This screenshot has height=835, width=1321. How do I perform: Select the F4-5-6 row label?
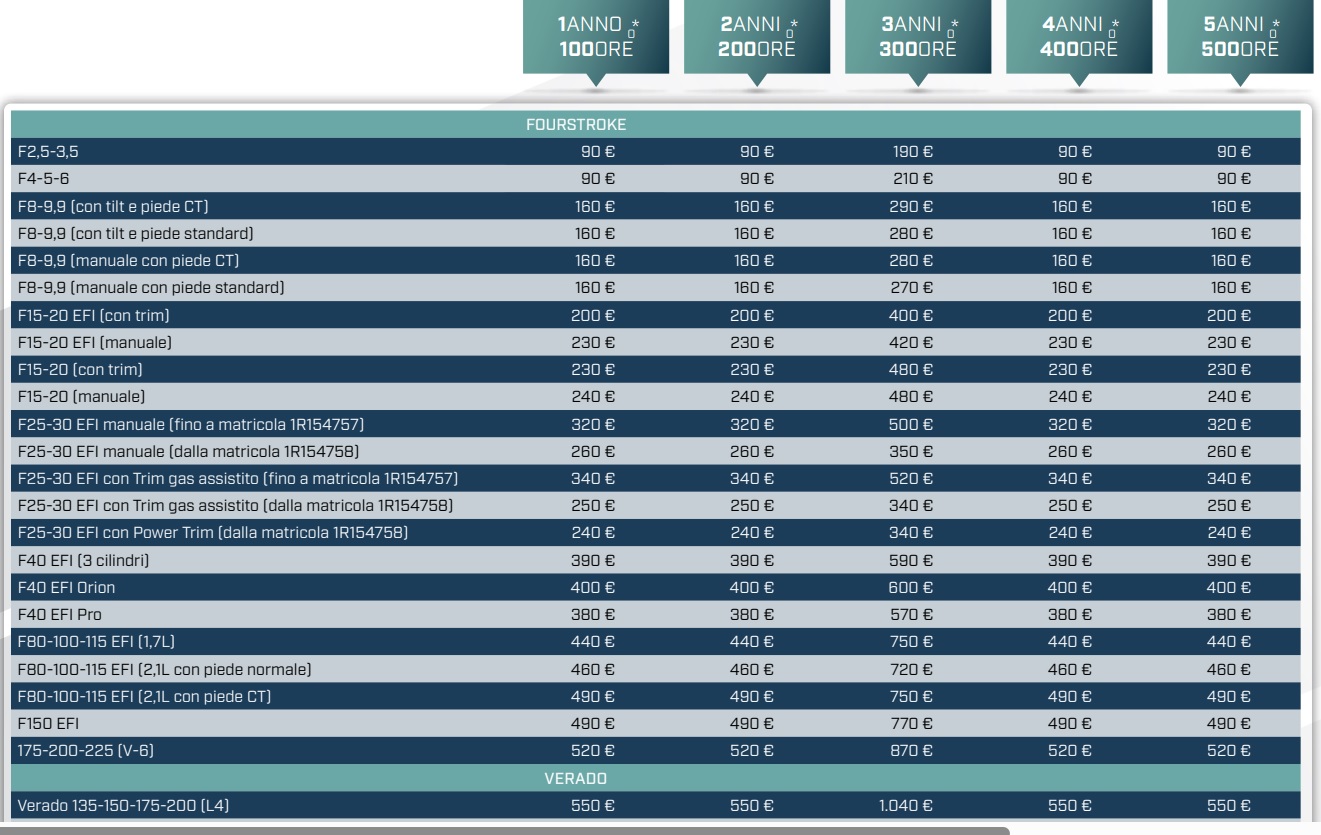[x=44, y=180]
